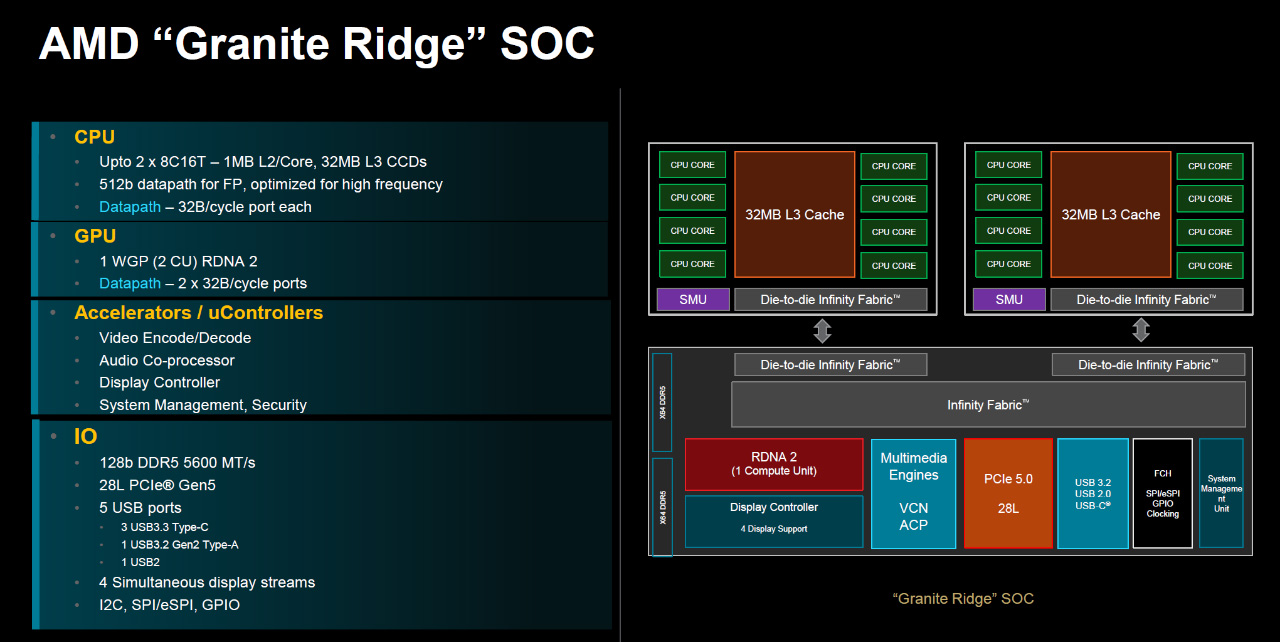
Task: Select "Display Controller" bullet in the Accelerators list
Action: (159, 382)
